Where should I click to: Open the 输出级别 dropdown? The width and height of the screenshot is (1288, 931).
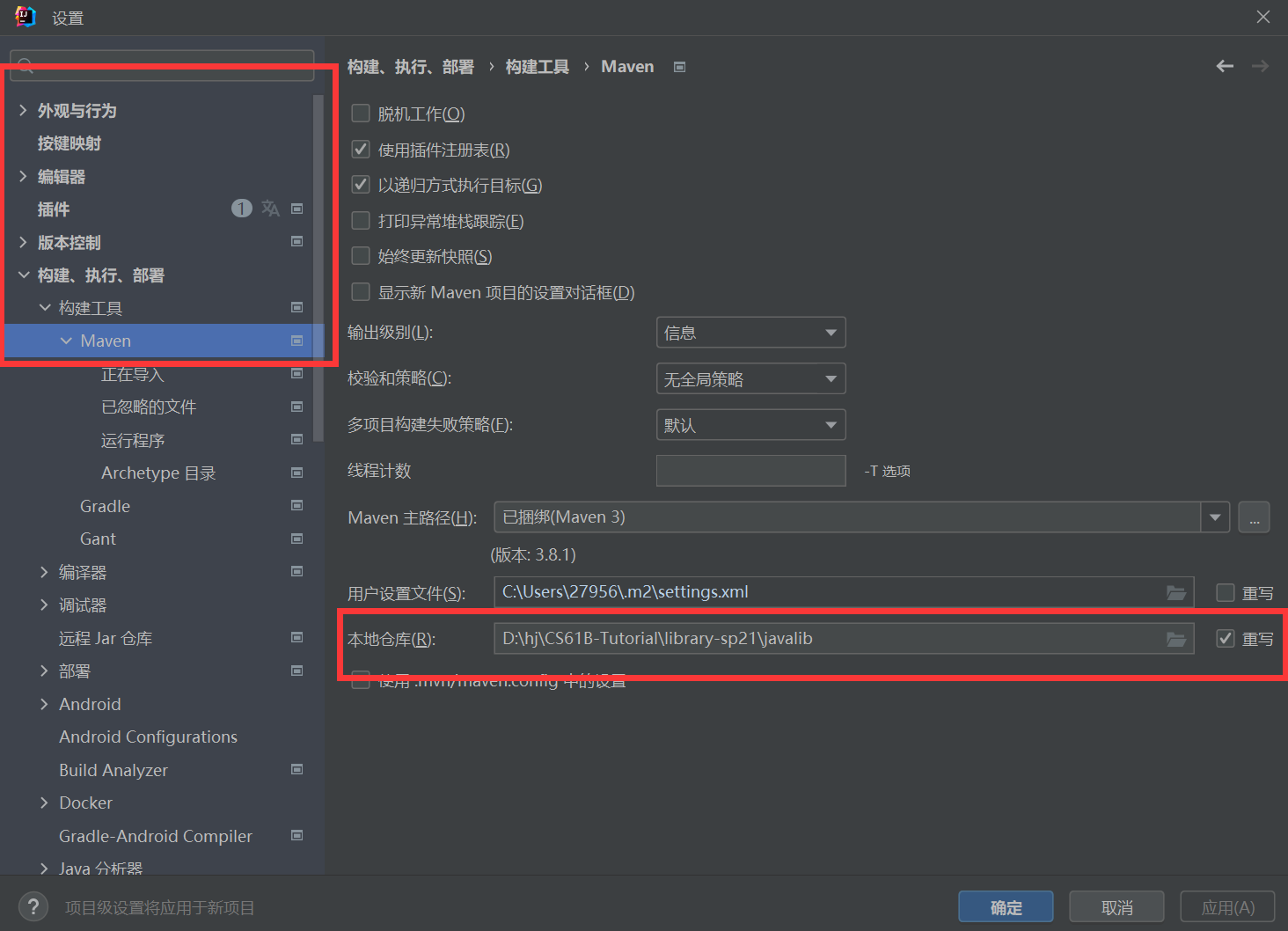[x=751, y=333]
